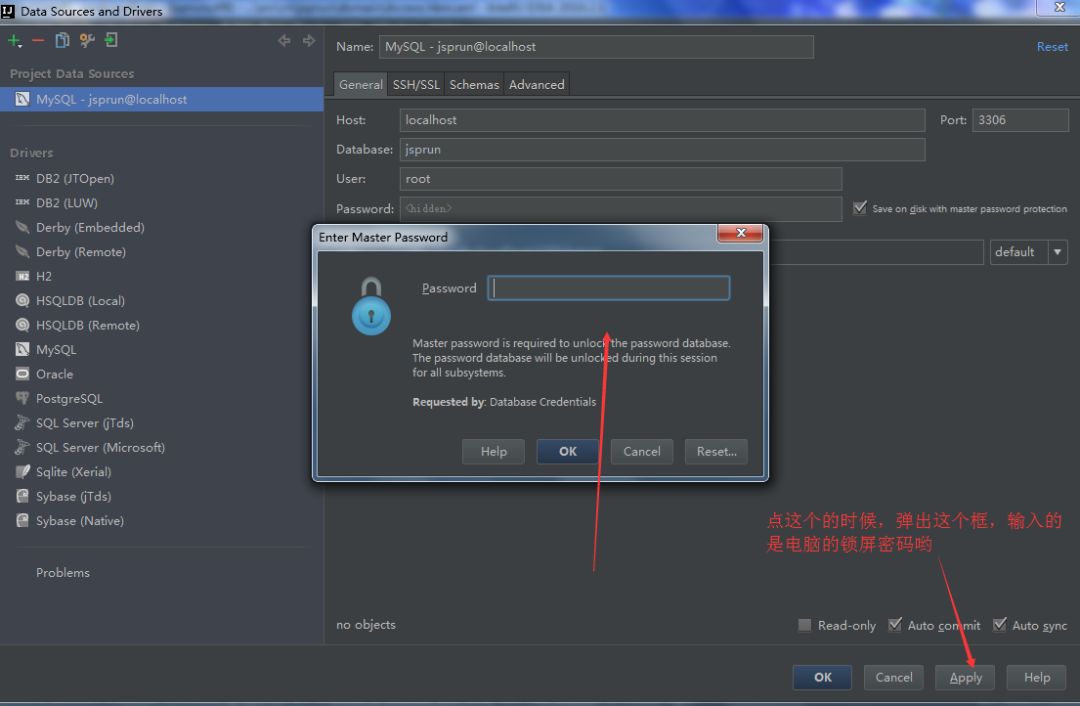Click the User field containing root
Screen dimensions: 1080x706
621,179
